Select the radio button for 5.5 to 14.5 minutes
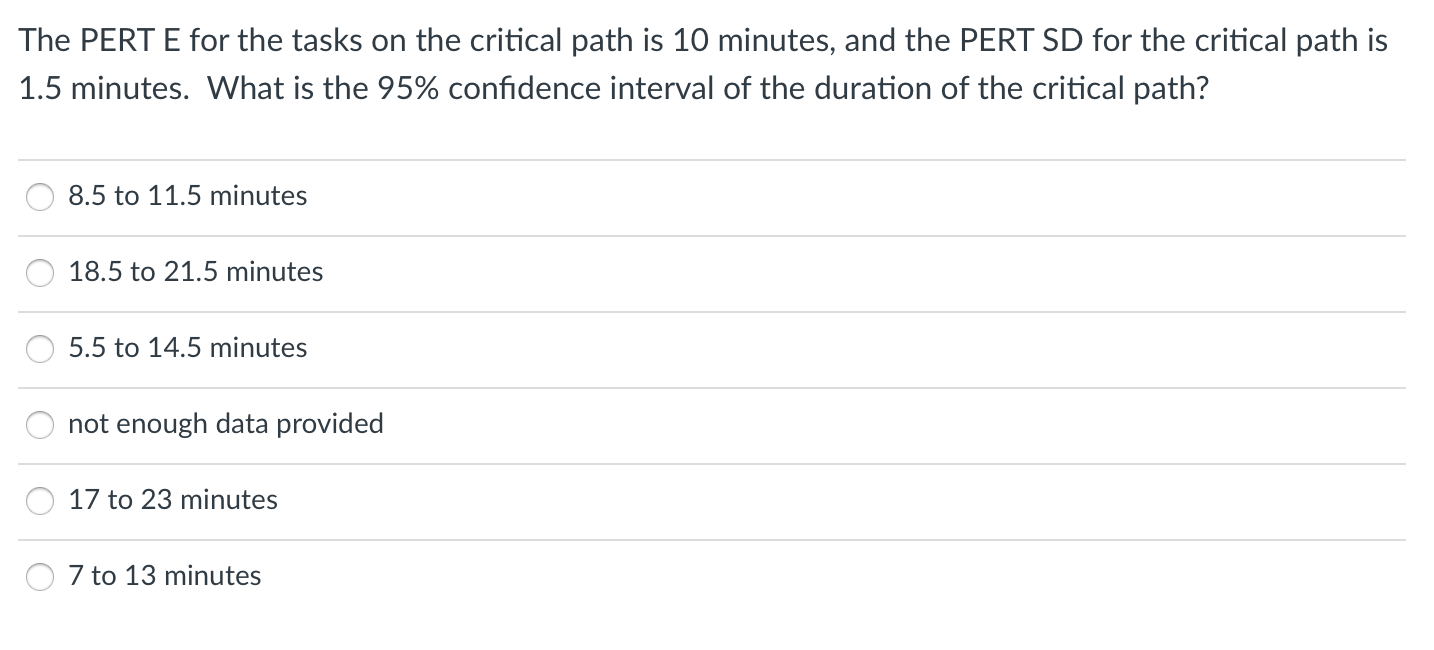Image resolution: width=1434 pixels, height=650 pixels. point(39,349)
